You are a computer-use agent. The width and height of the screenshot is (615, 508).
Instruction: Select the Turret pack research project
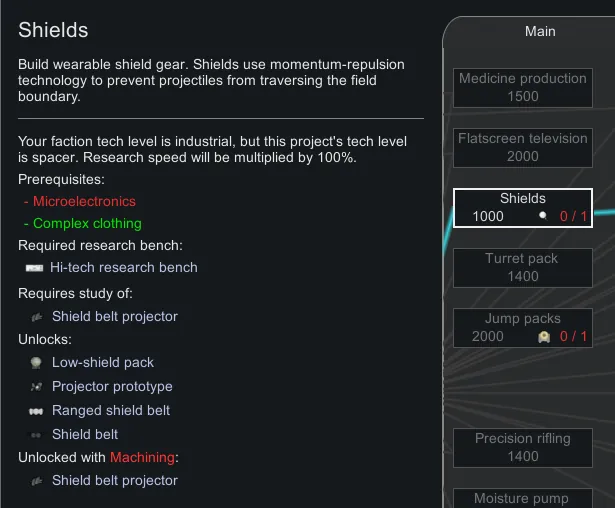[x=522, y=267]
